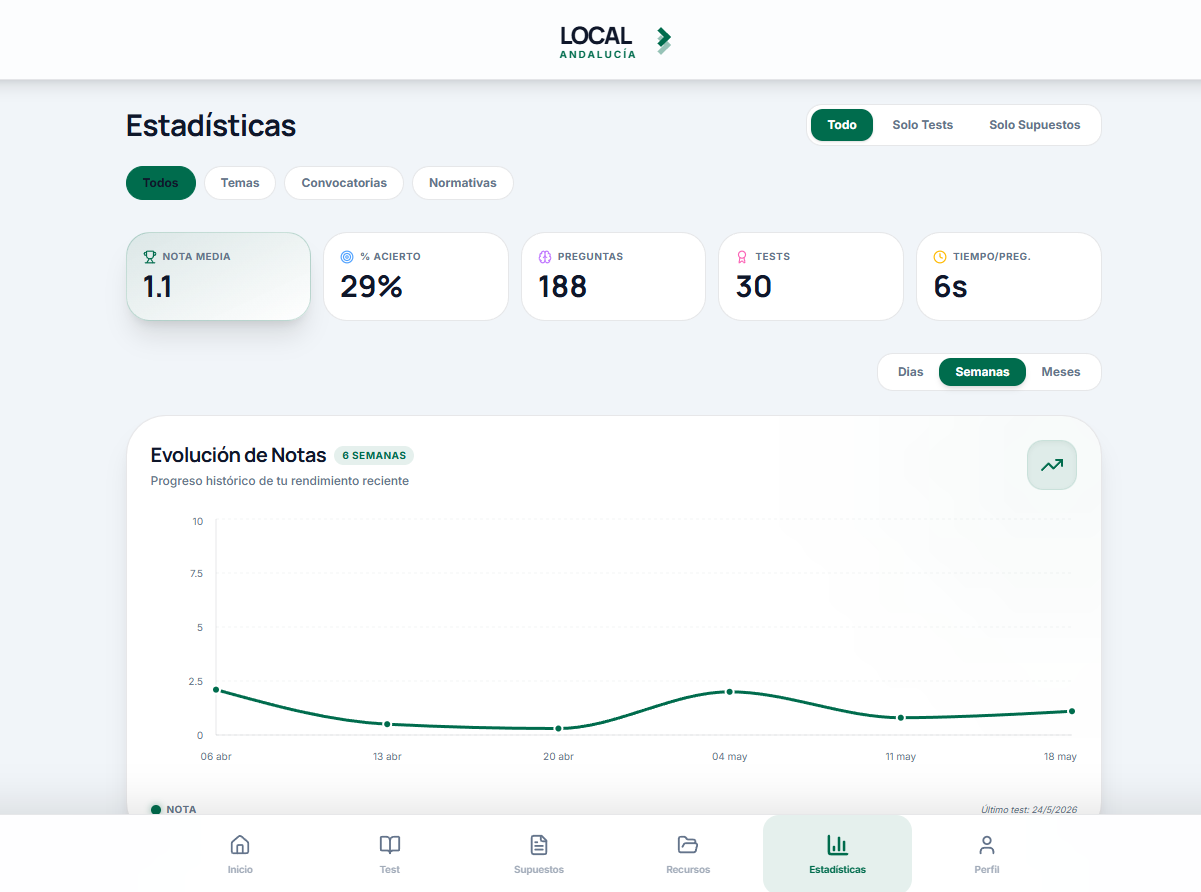
Task: Click the Perfil user icon
Action: pyautogui.click(x=987, y=845)
